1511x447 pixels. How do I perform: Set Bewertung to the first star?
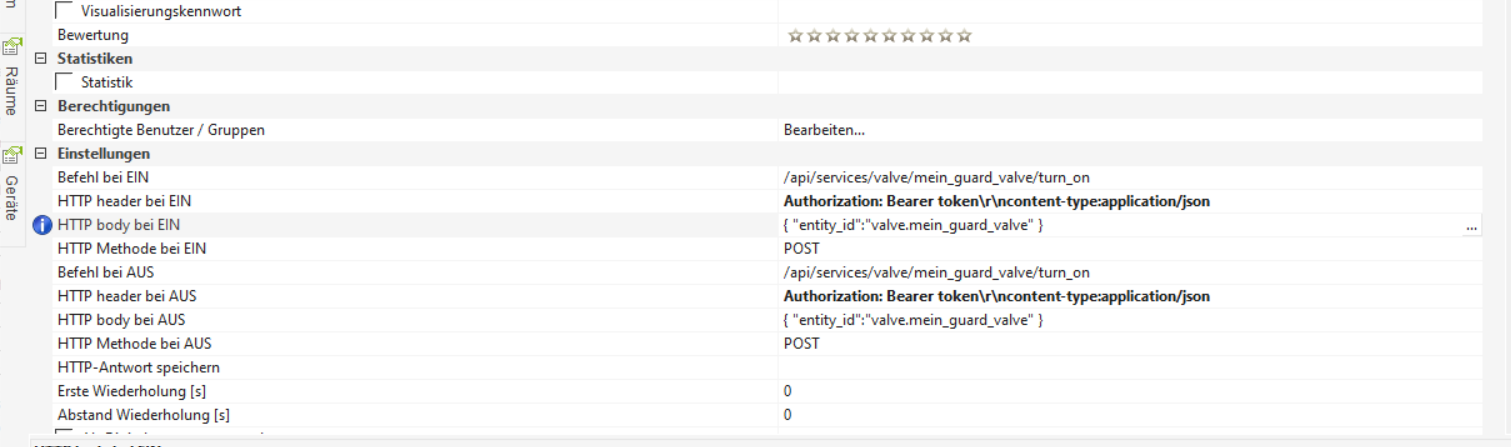tap(796, 36)
